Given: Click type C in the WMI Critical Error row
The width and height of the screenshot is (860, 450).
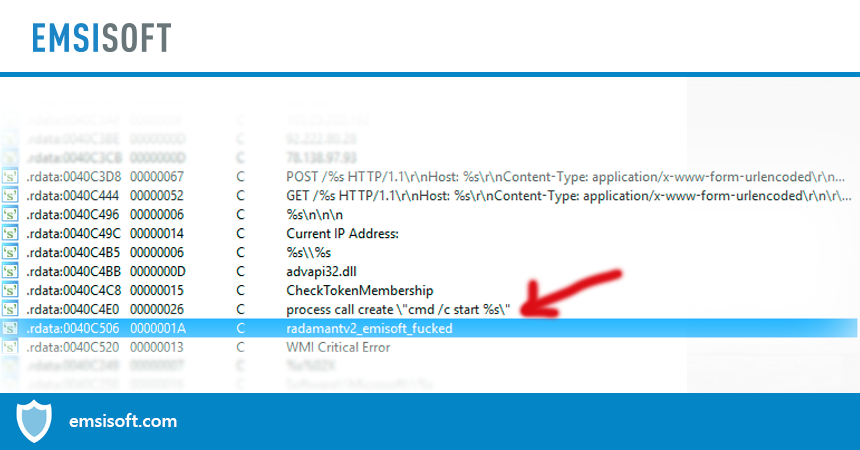Looking at the screenshot, I should pos(240,347).
